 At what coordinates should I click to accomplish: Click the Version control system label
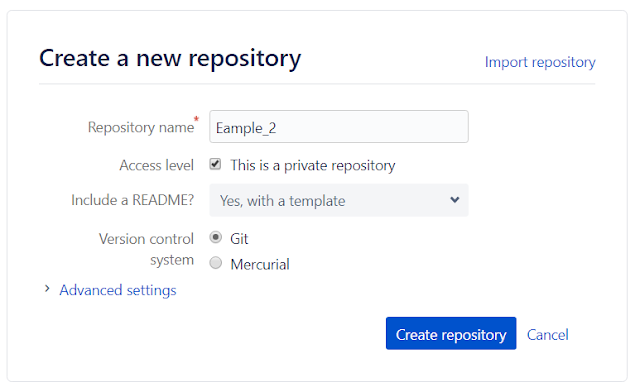[146, 249]
